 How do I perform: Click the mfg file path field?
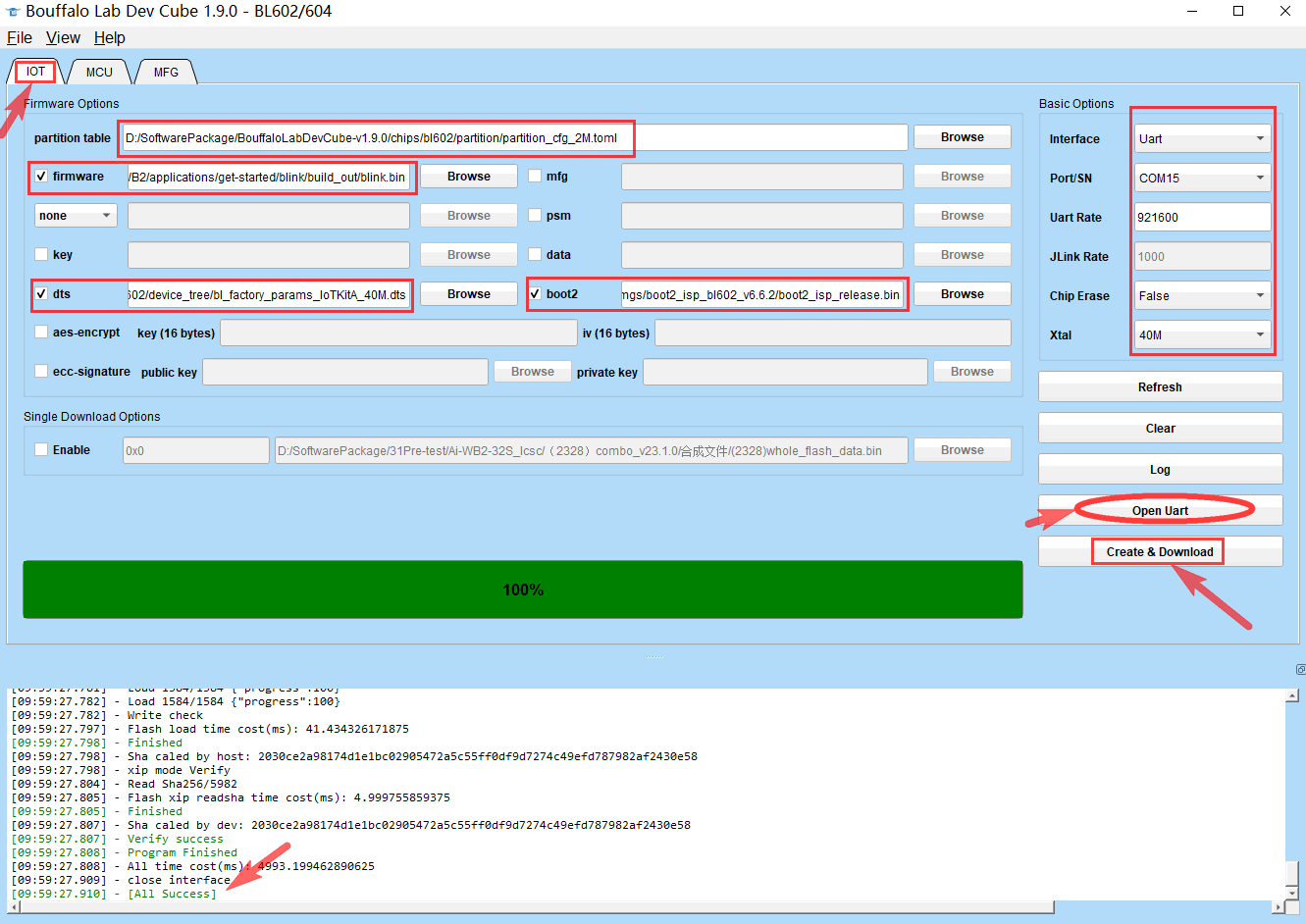[x=762, y=177]
